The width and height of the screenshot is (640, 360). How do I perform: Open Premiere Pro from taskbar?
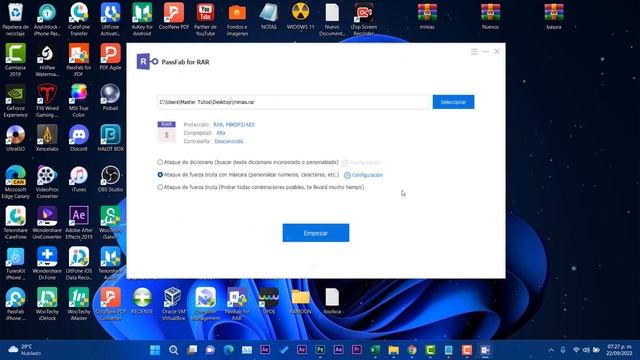357,350
